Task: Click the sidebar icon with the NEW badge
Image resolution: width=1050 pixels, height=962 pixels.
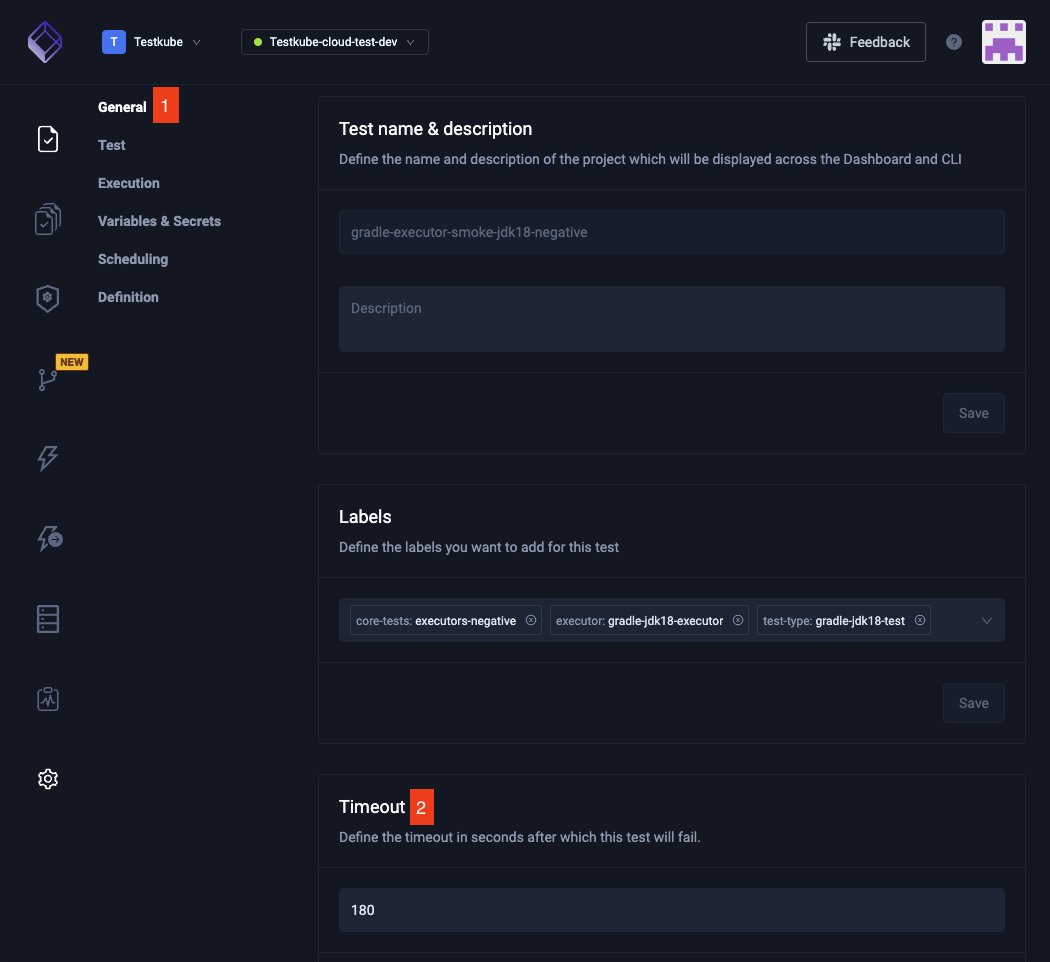Action: (47, 380)
